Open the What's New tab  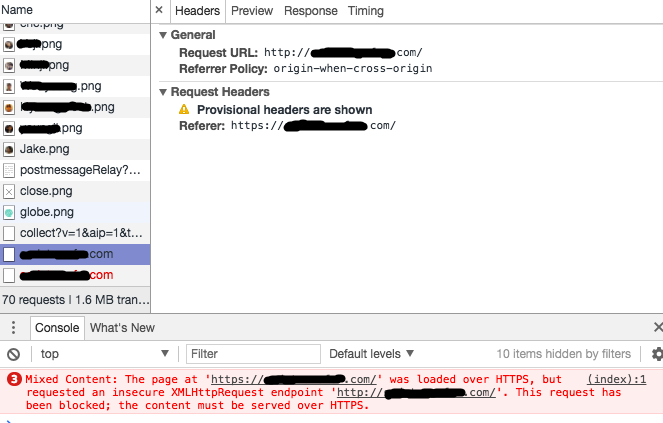click(122, 328)
